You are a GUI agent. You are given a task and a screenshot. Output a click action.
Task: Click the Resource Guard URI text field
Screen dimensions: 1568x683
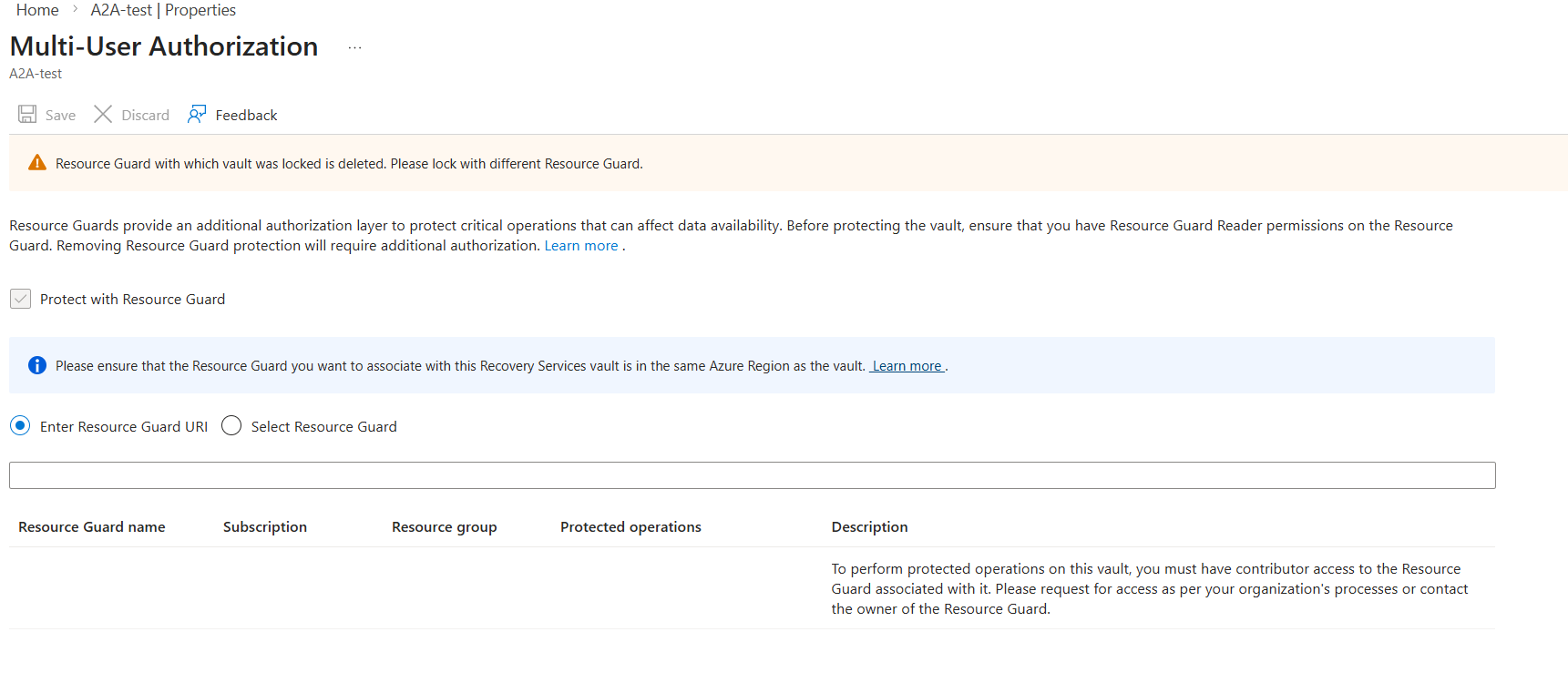[752, 475]
